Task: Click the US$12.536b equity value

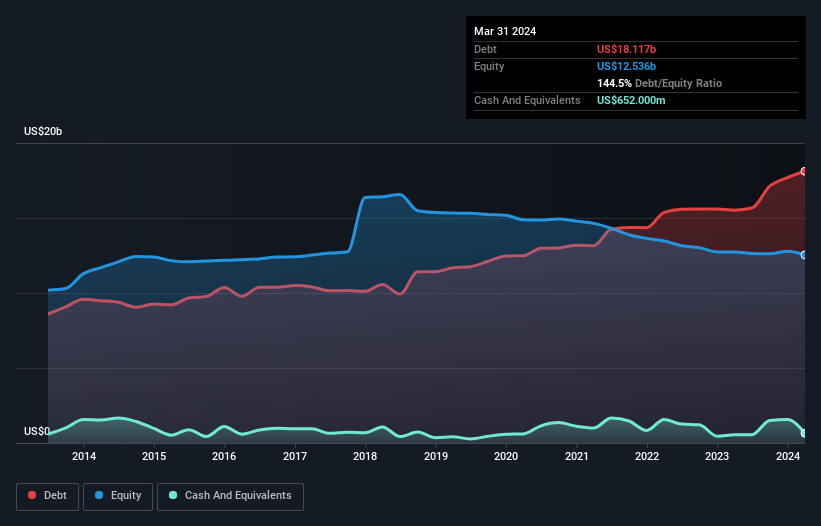Action: (x=626, y=66)
